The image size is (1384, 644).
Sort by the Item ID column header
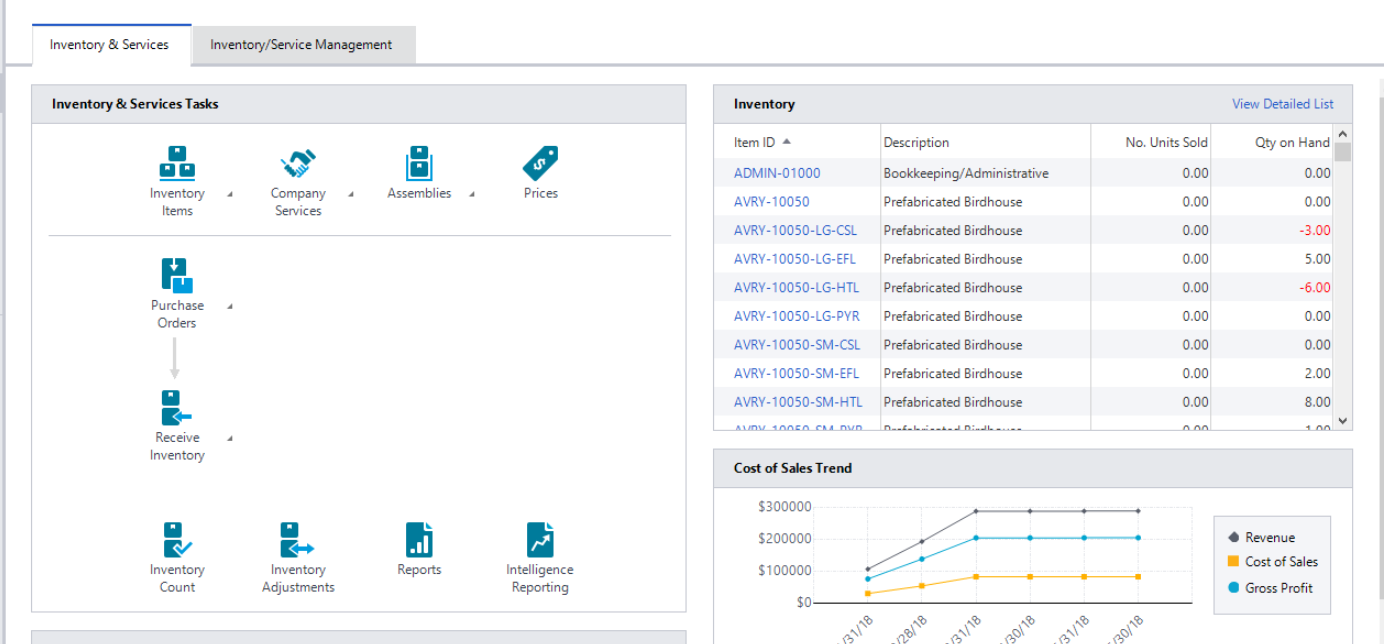[755, 142]
